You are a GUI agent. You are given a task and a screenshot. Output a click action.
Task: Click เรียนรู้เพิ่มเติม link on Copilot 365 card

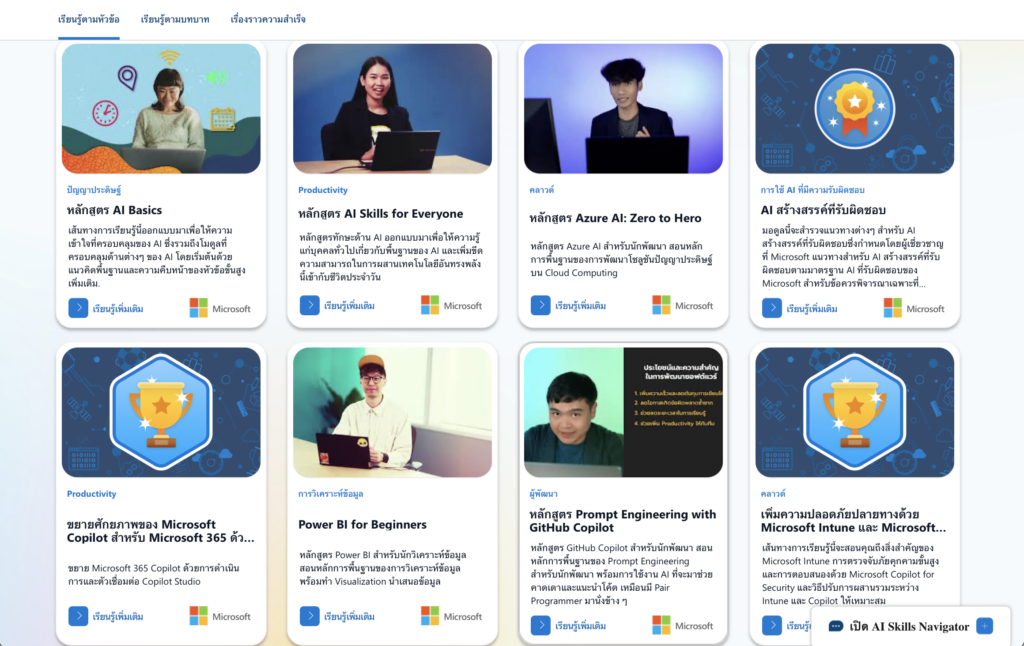(x=118, y=616)
